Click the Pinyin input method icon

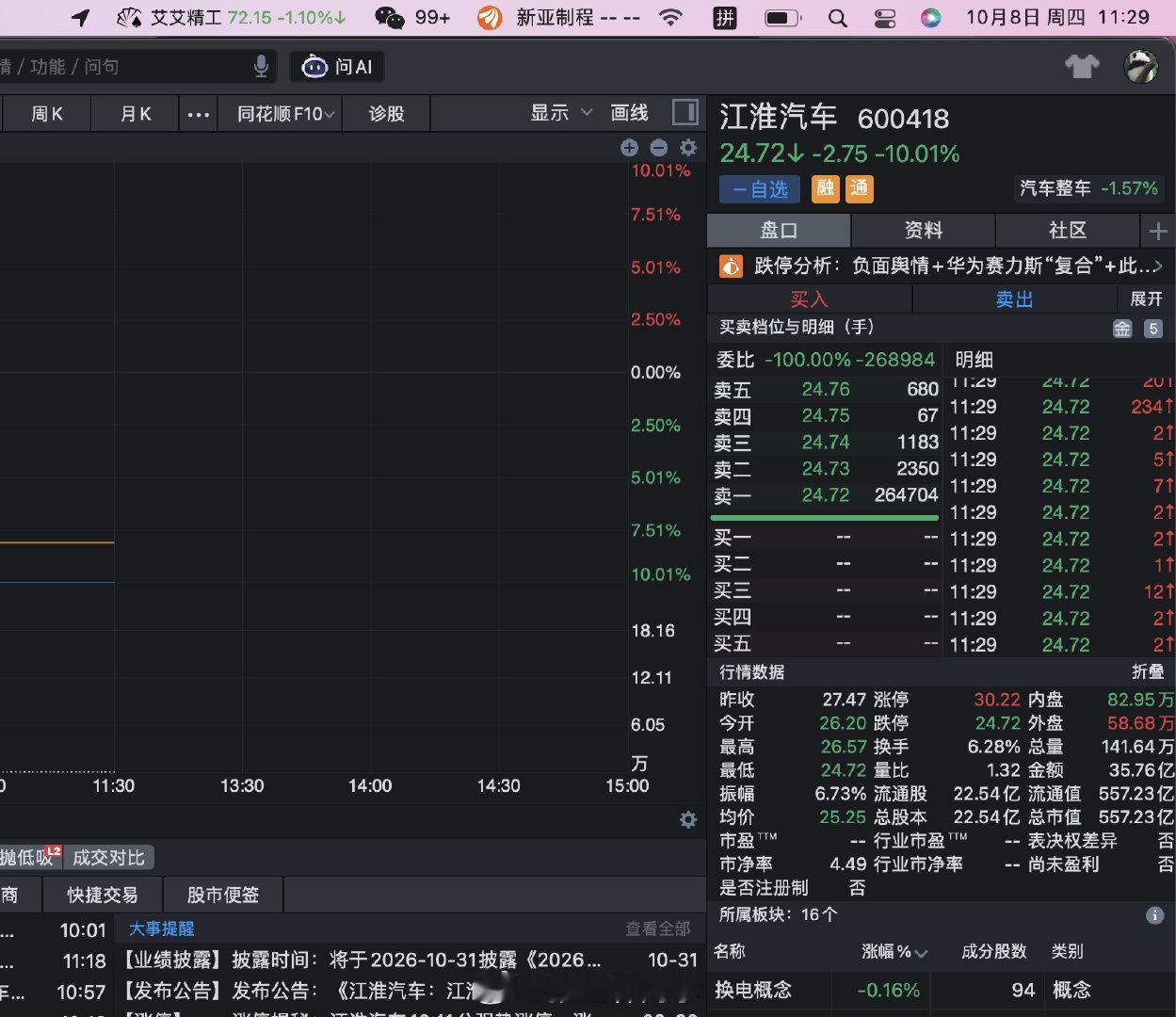click(725, 18)
